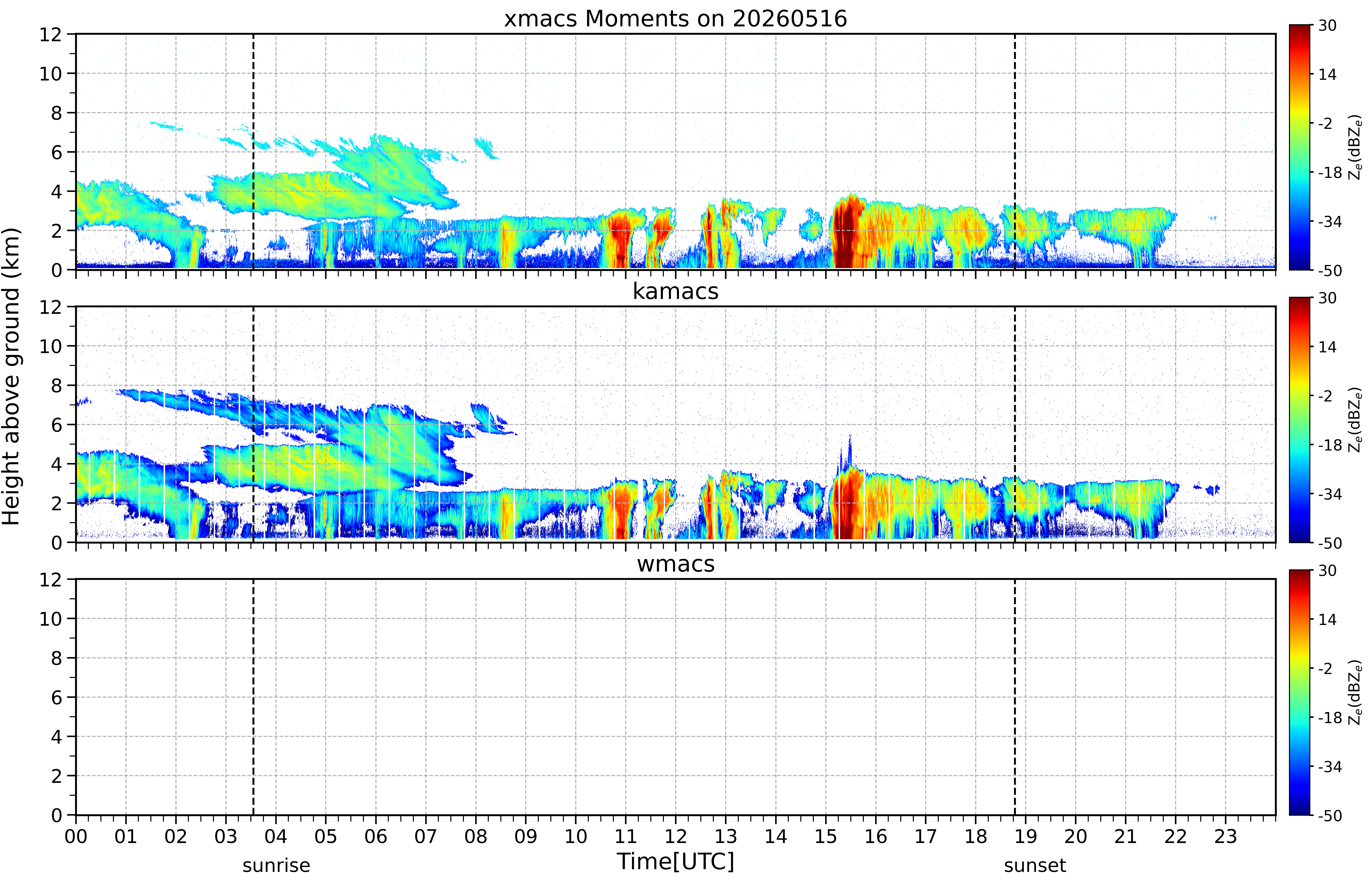Click the sunset dashed line in the xmacs panel
Image resolution: width=1372 pixels, height=885 pixels.
pos(1015,152)
